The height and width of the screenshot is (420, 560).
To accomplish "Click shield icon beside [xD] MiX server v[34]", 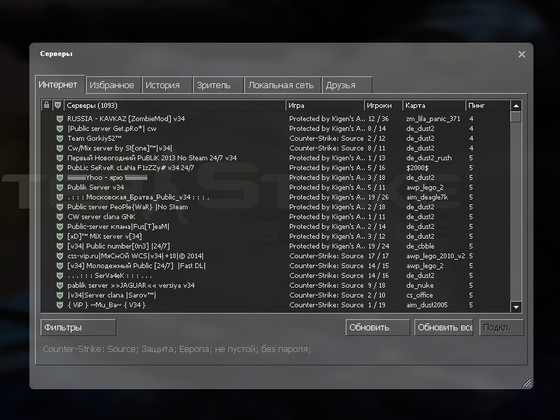I will click(60, 236).
